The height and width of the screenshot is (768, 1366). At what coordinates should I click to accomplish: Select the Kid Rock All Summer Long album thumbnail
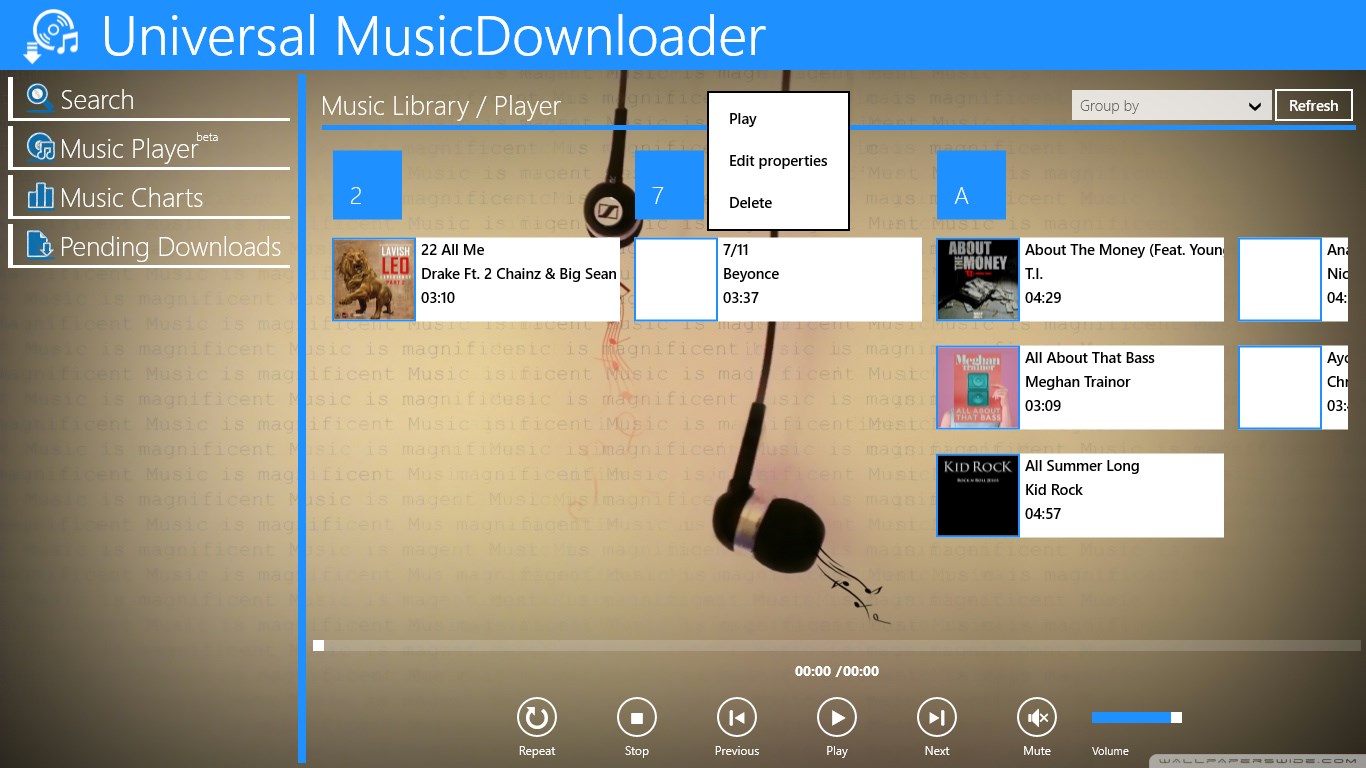977,494
